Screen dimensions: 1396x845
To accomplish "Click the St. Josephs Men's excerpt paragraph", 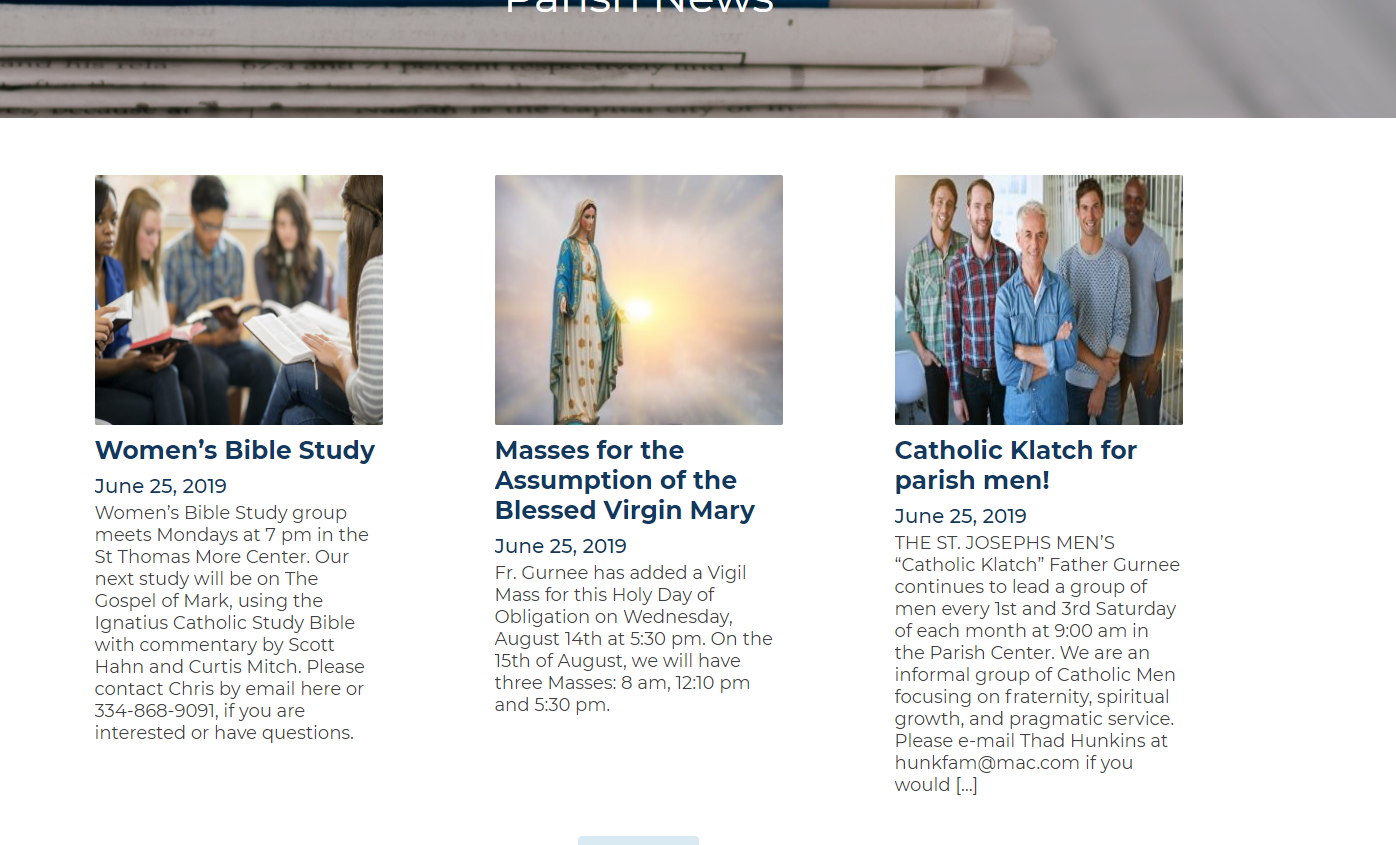I will (1037, 664).
